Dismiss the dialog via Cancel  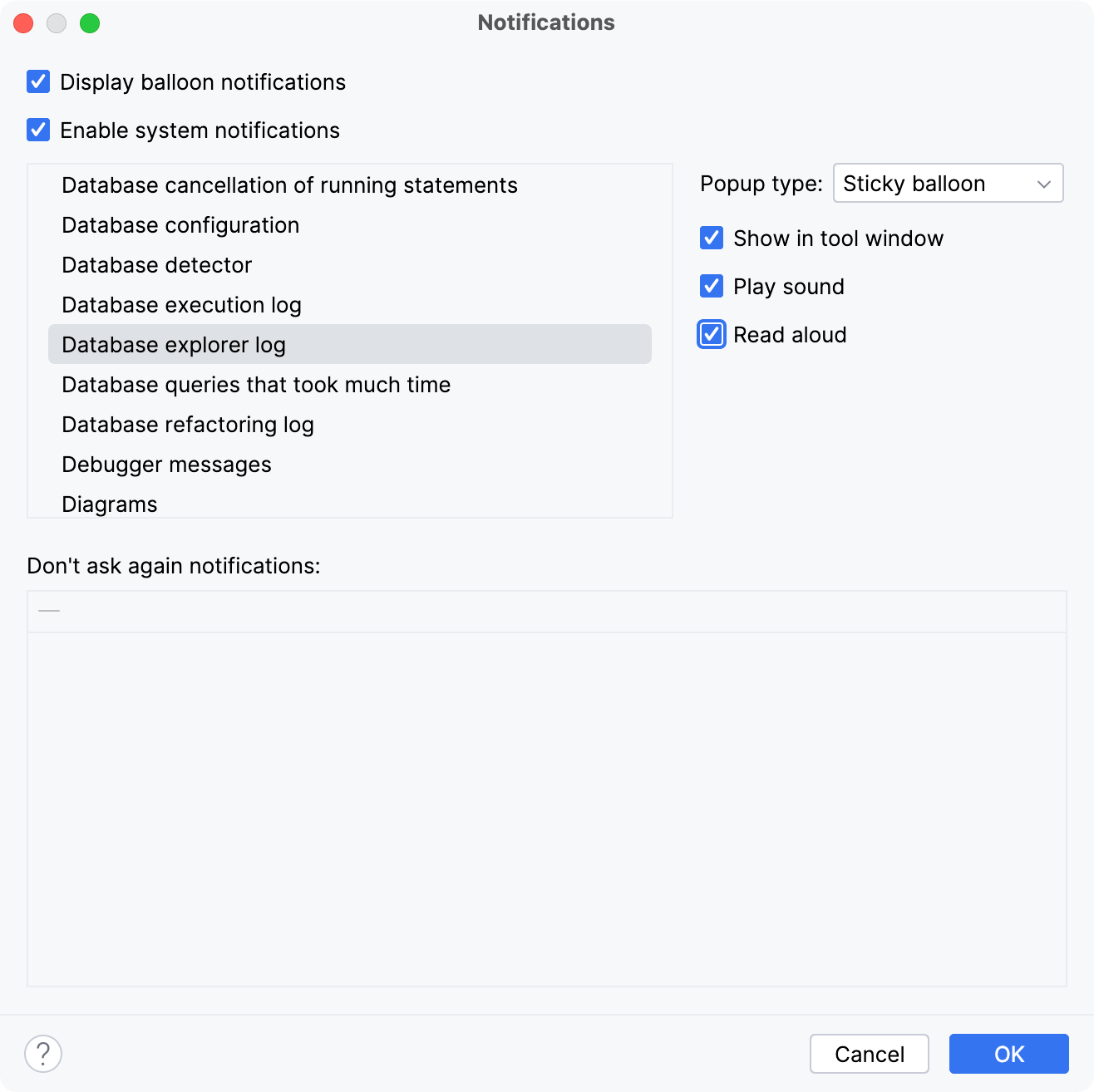point(869,1054)
